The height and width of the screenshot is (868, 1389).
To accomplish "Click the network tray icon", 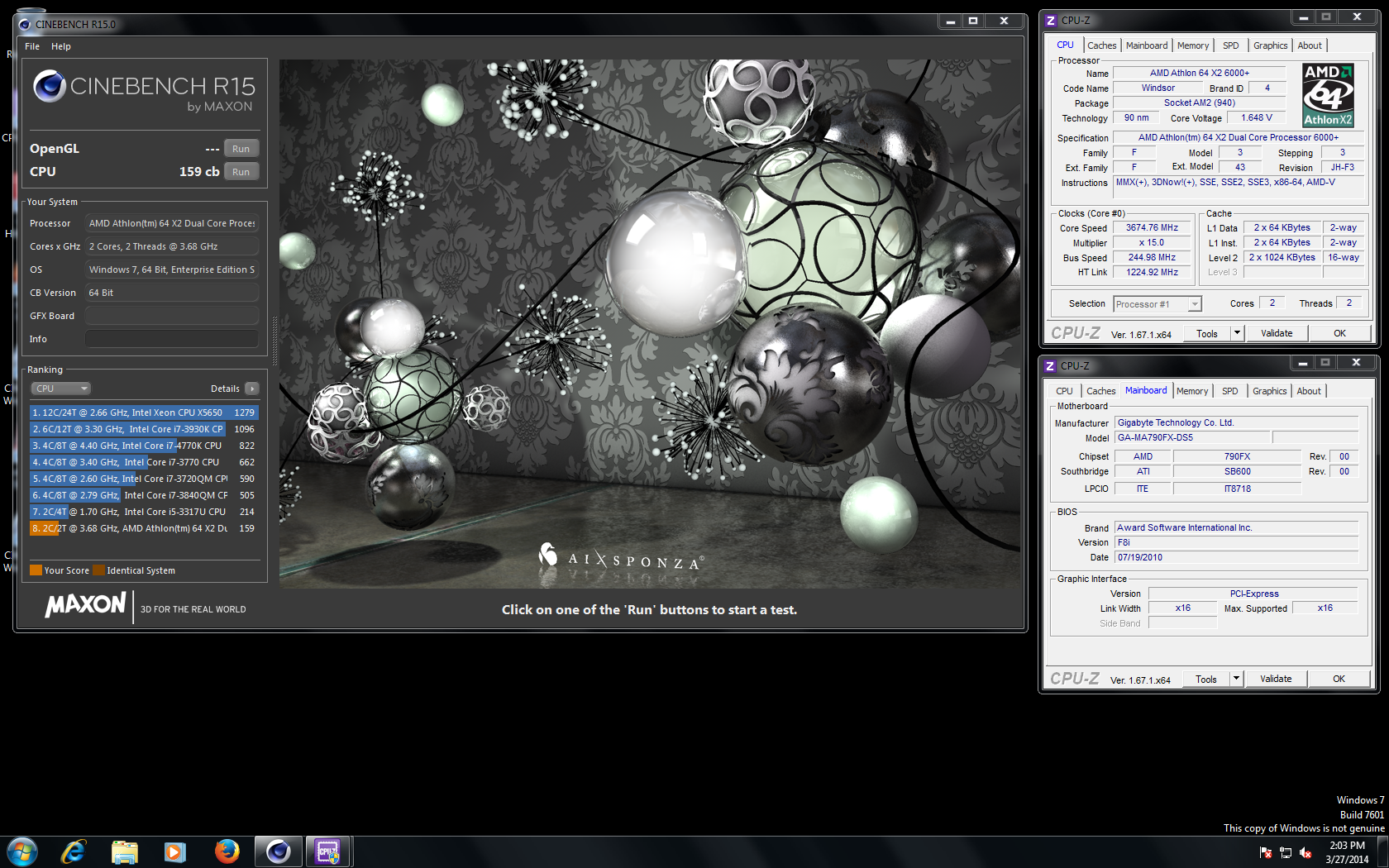I will [x=1286, y=852].
